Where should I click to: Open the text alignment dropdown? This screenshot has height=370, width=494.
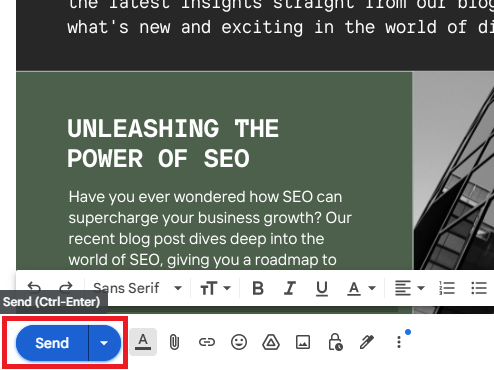coord(410,288)
